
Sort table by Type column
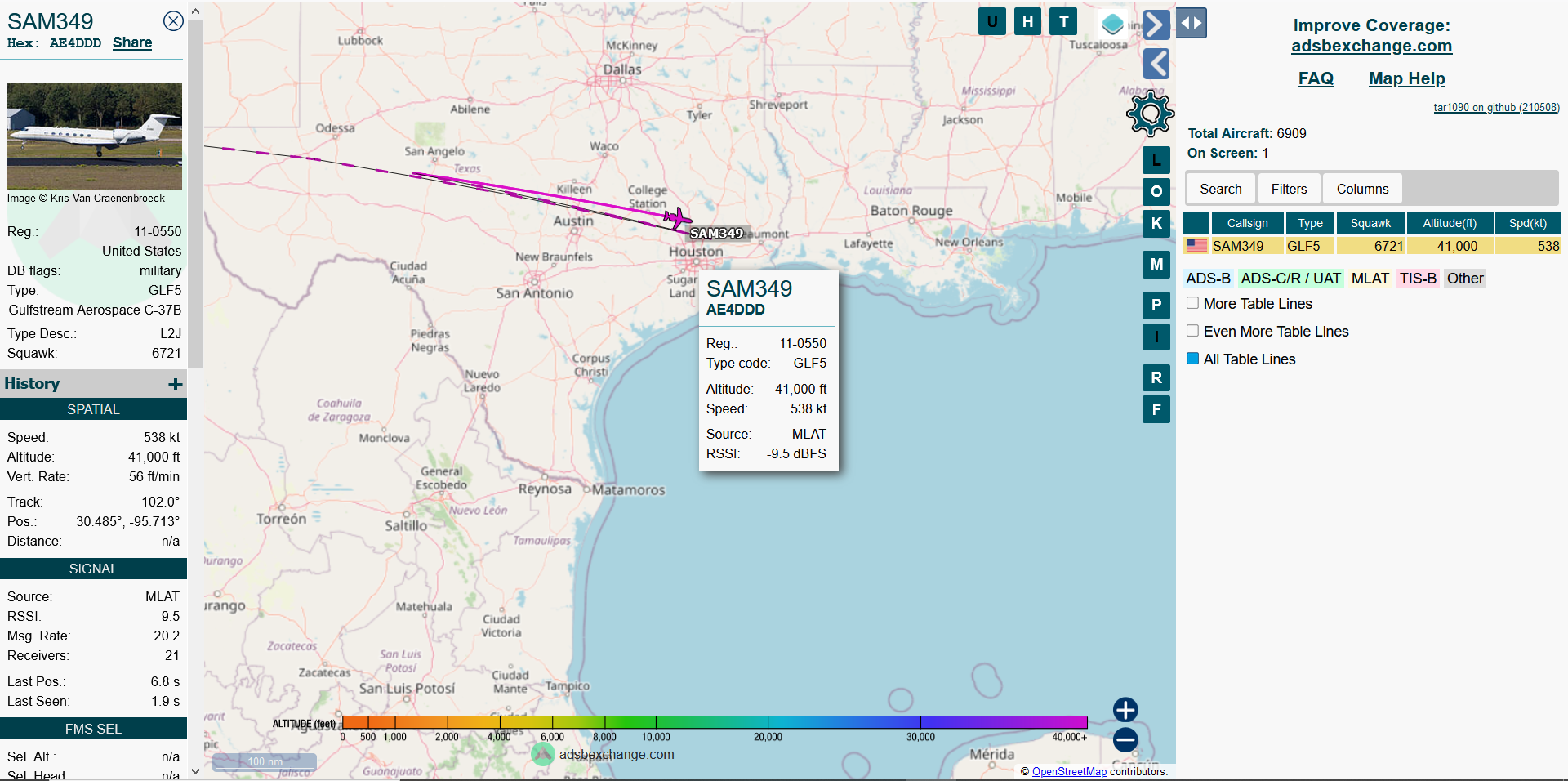1310,223
